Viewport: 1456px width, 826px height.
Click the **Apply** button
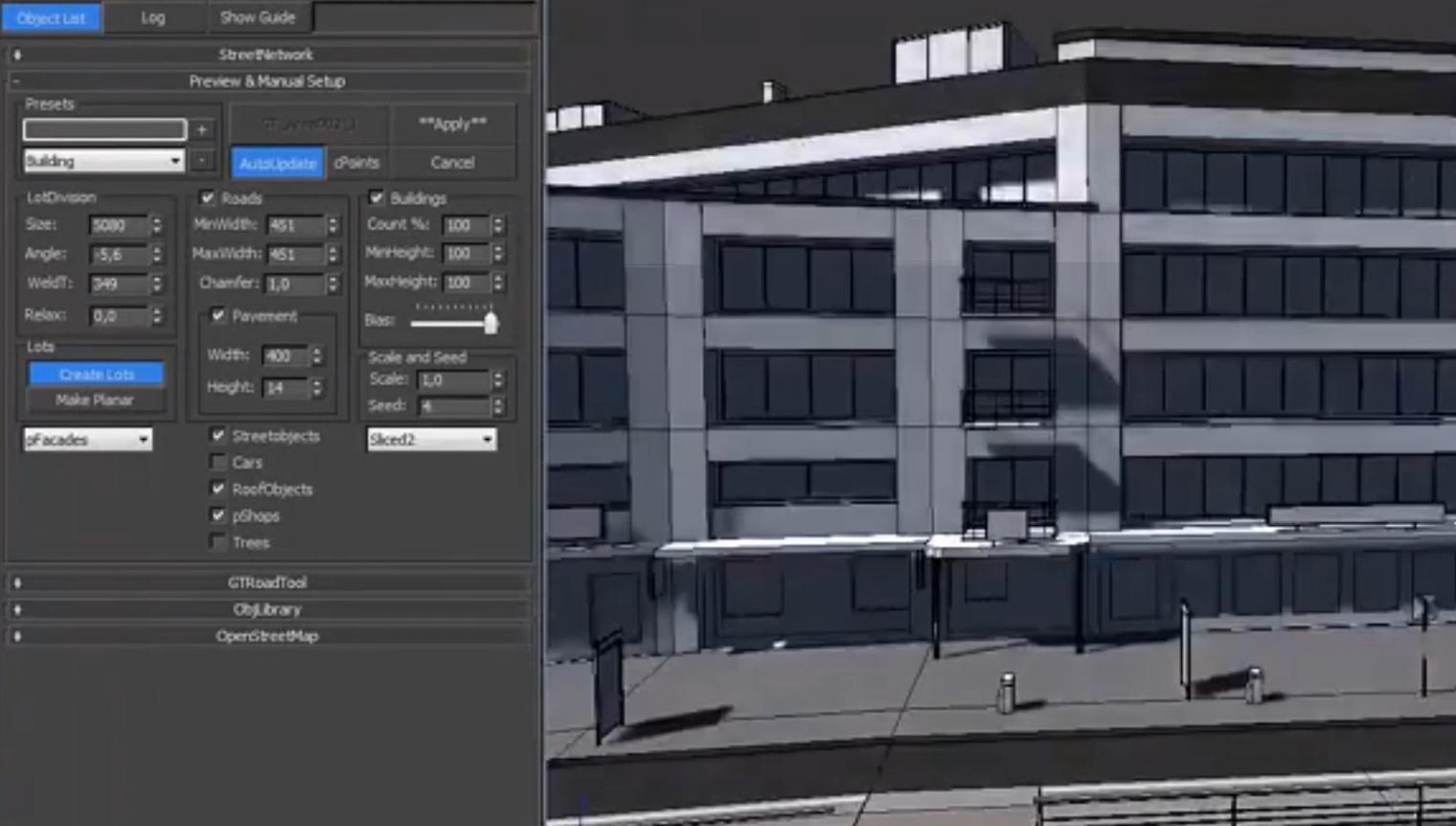(x=452, y=124)
